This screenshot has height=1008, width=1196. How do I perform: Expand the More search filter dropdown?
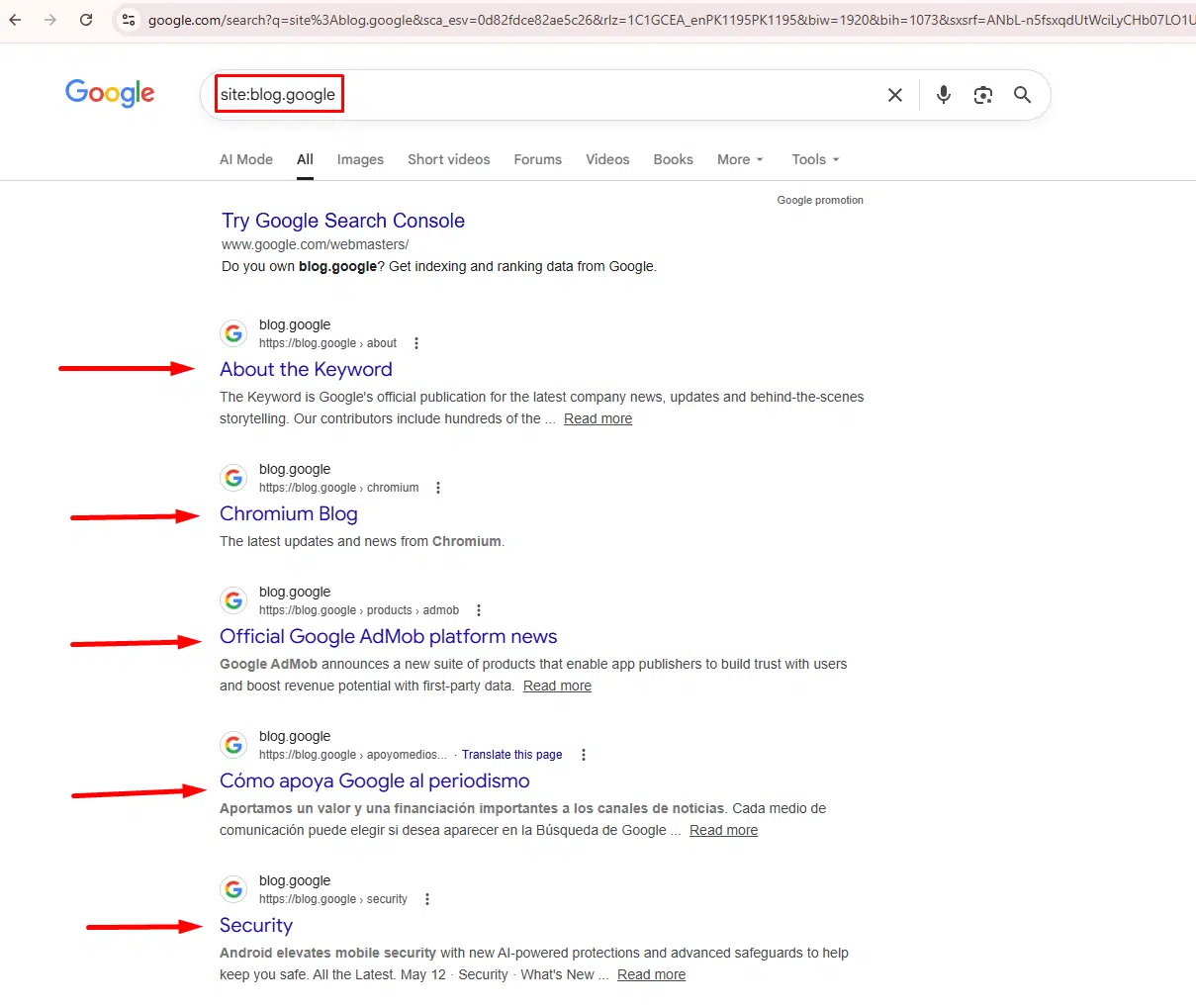tap(740, 159)
